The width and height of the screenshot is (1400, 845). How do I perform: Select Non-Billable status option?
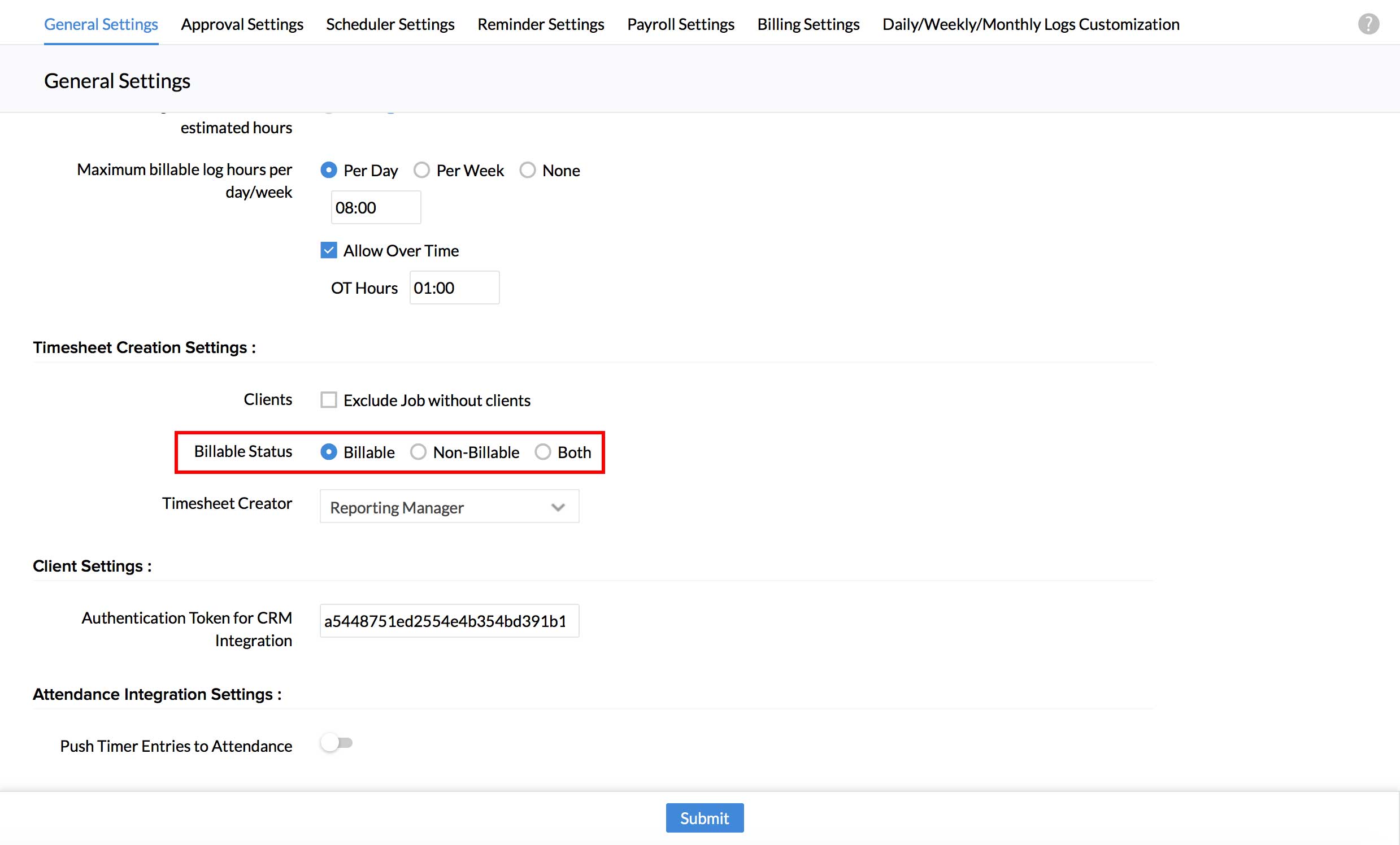click(x=418, y=452)
